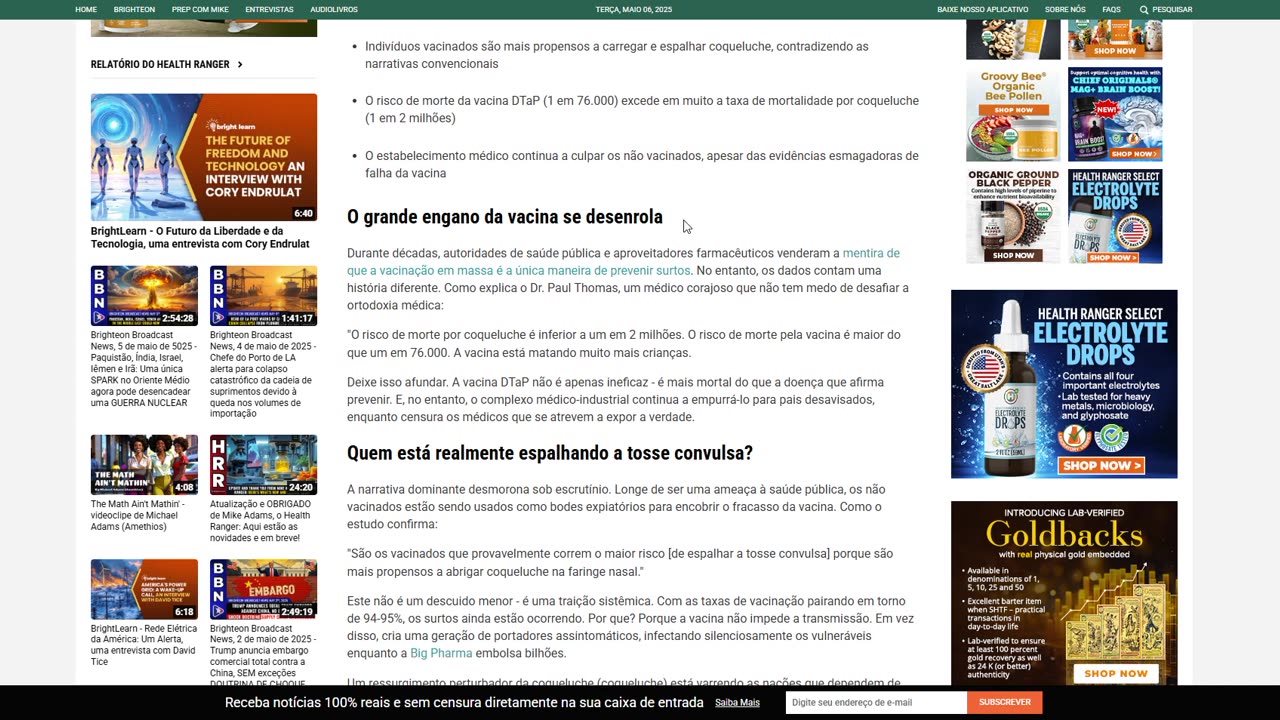1280x720 pixels.
Task: Open the HOME menu item
Action: pyautogui.click(x=86, y=9)
